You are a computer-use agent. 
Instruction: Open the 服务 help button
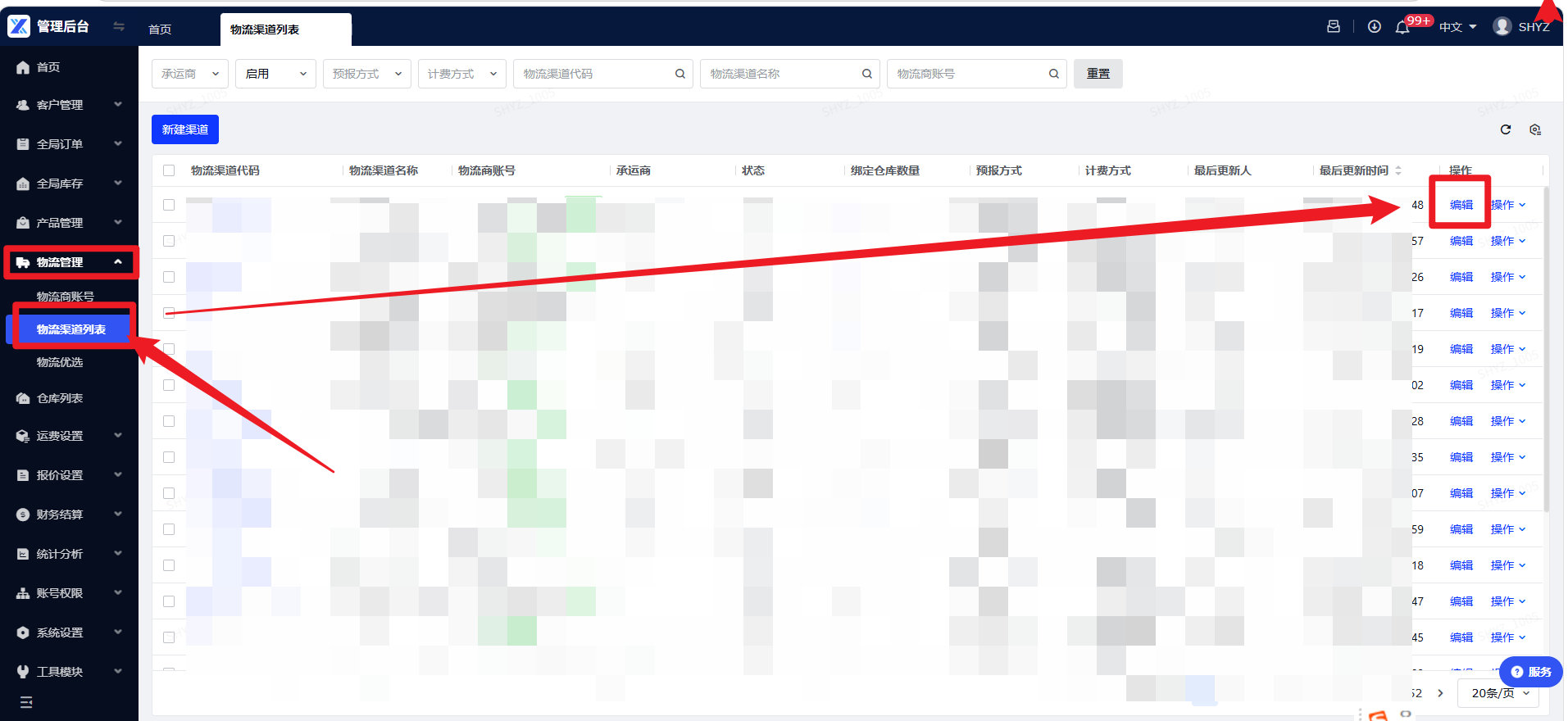(1530, 672)
